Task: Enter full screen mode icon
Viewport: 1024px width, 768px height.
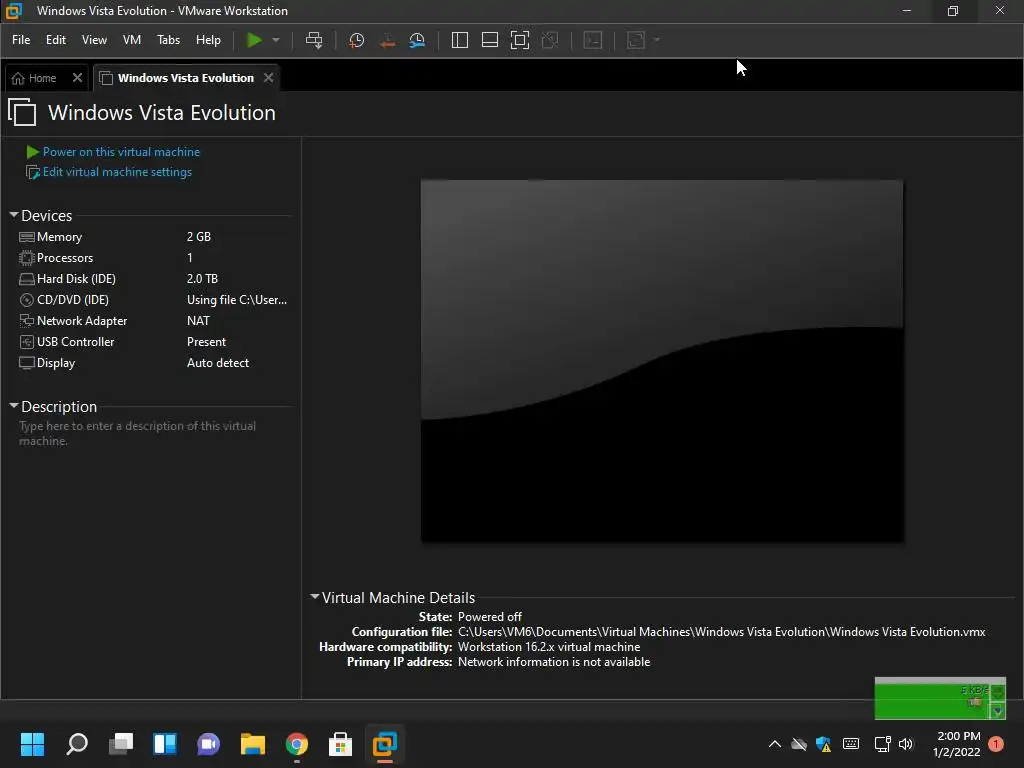Action: click(520, 40)
